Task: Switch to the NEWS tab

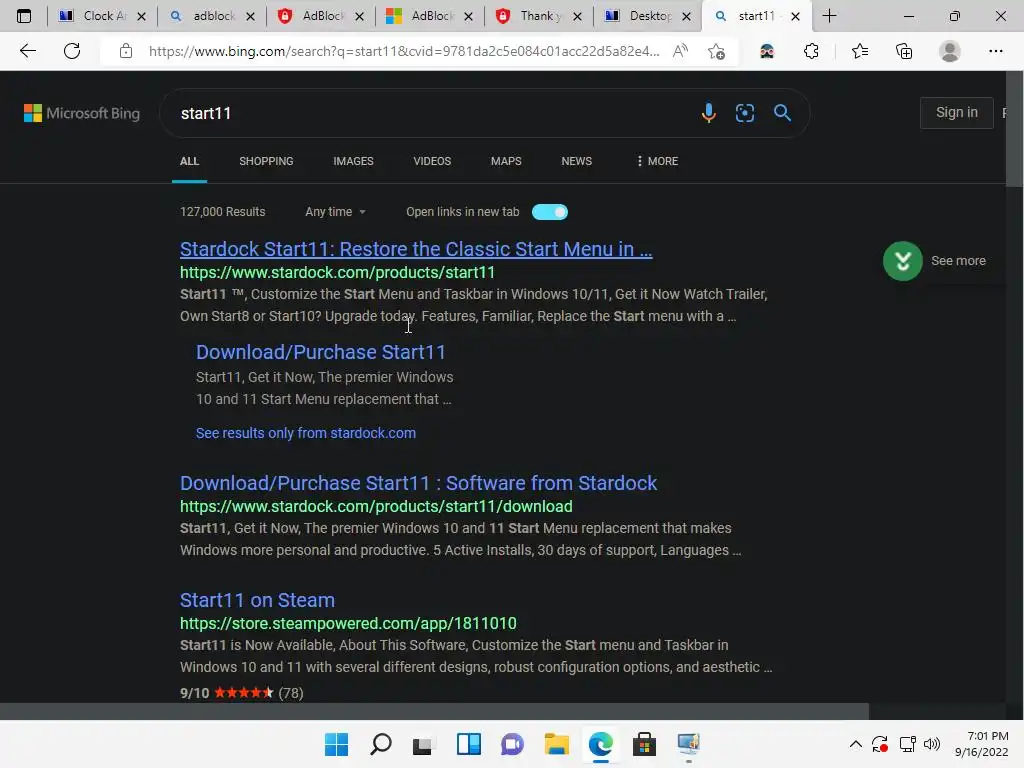Action: [577, 161]
